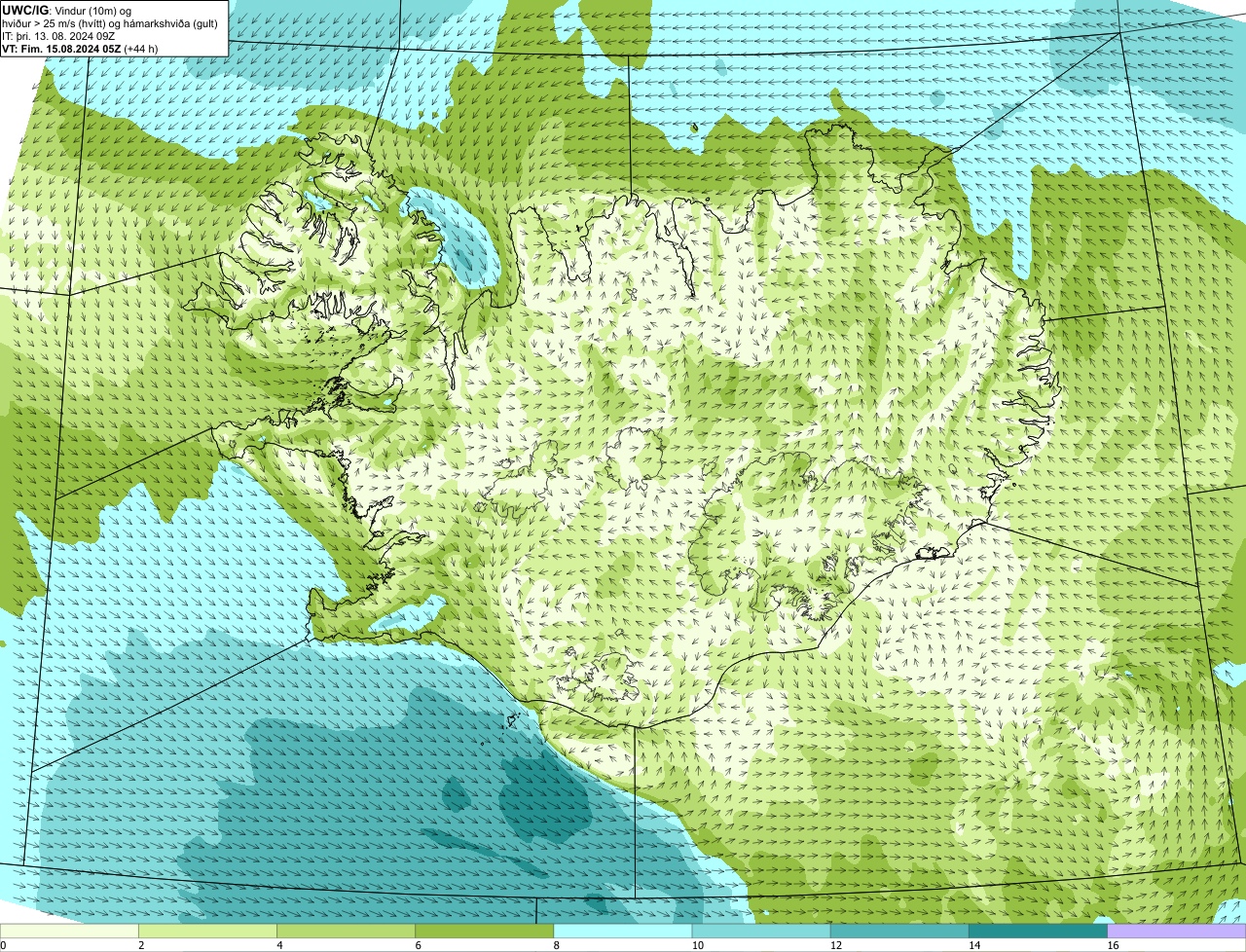Click the "VT: Fim. 15.08.2024 05Z (+44 h)" line
The width and height of the screenshot is (1246, 952).
pos(80,48)
